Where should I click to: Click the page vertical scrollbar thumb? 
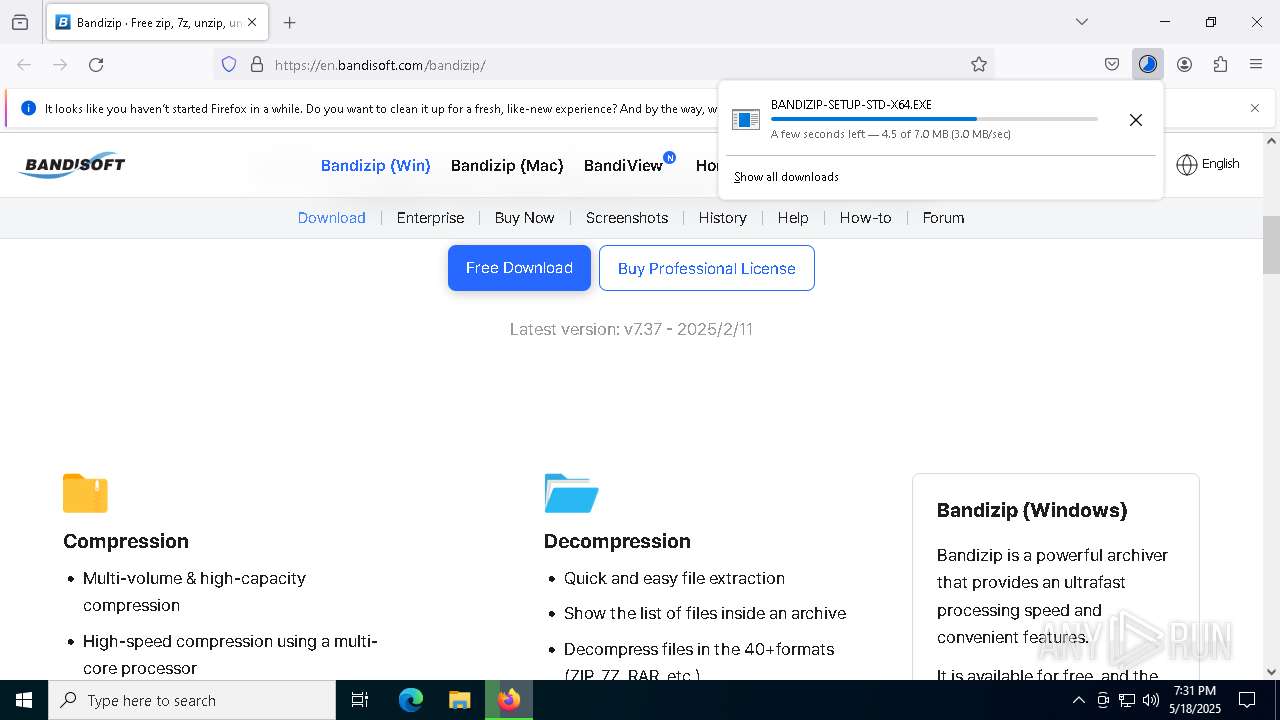click(x=1271, y=245)
